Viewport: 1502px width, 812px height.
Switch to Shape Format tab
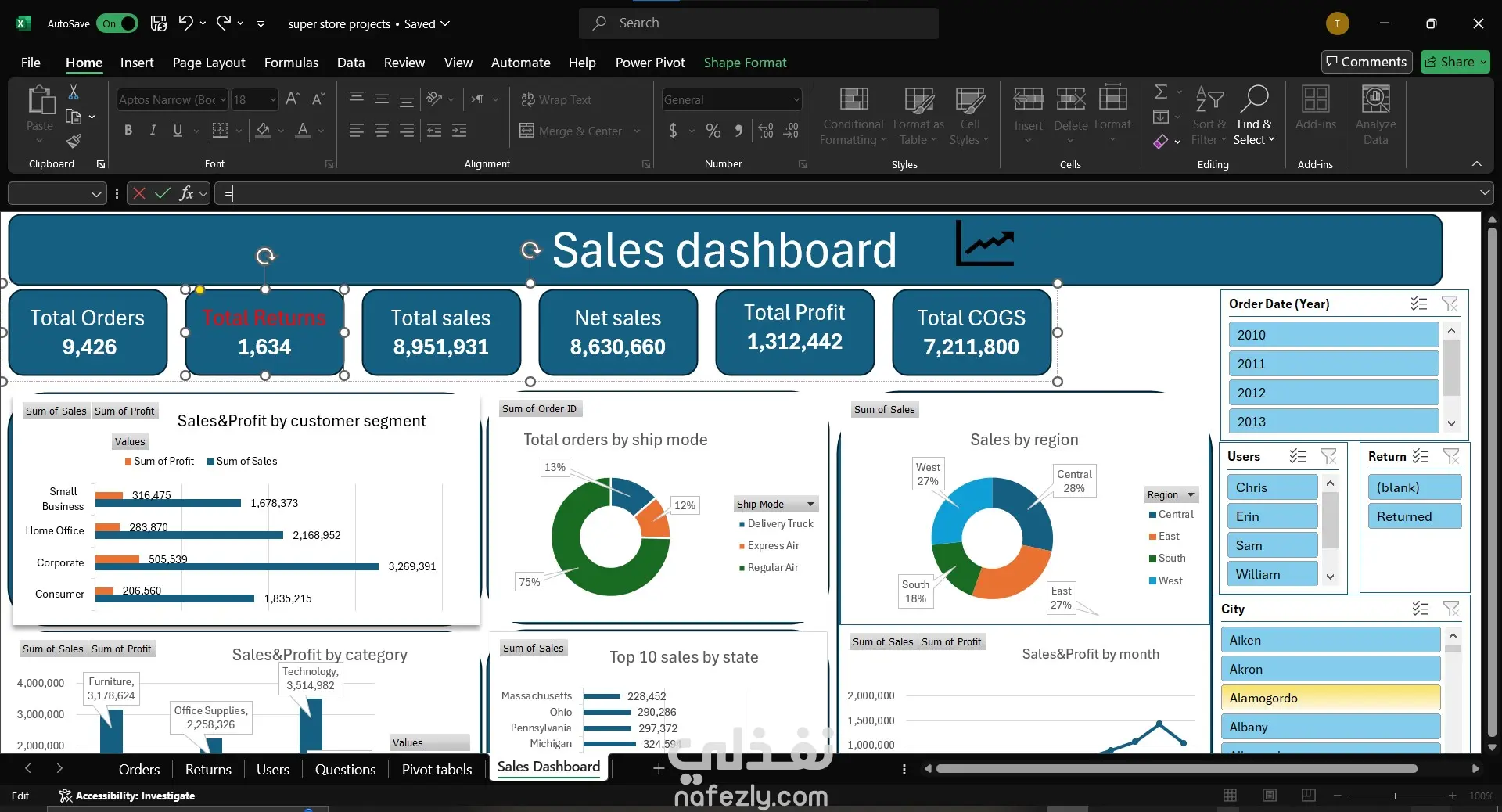click(x=745, y=63)
